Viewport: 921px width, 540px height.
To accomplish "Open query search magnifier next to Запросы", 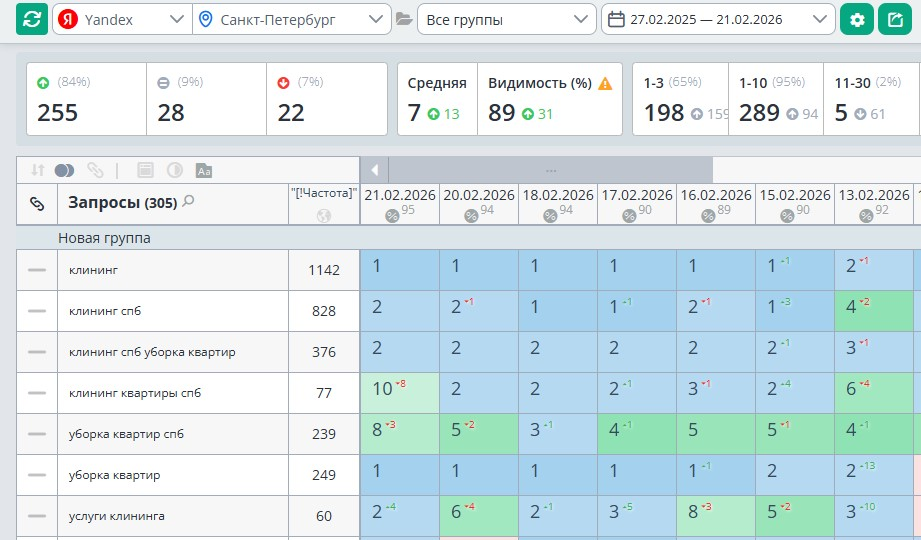I will coord(188,201).
